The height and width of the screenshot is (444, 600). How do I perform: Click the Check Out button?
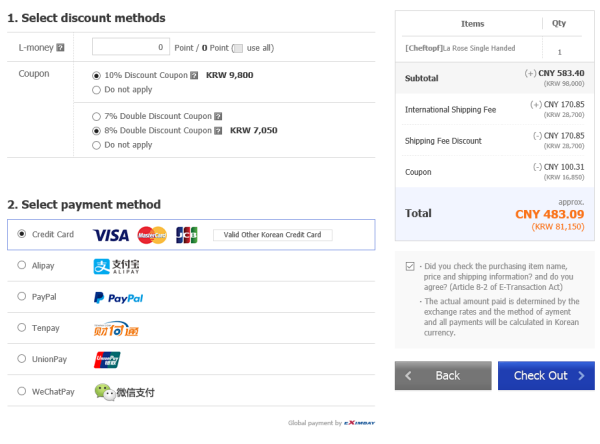546,375
